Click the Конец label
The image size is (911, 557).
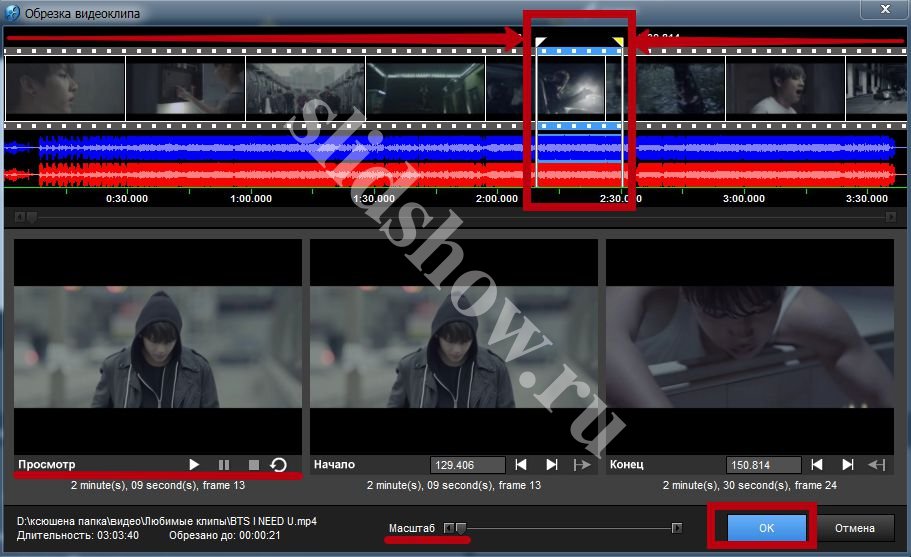pyautogui.click(x=626, y=465)
